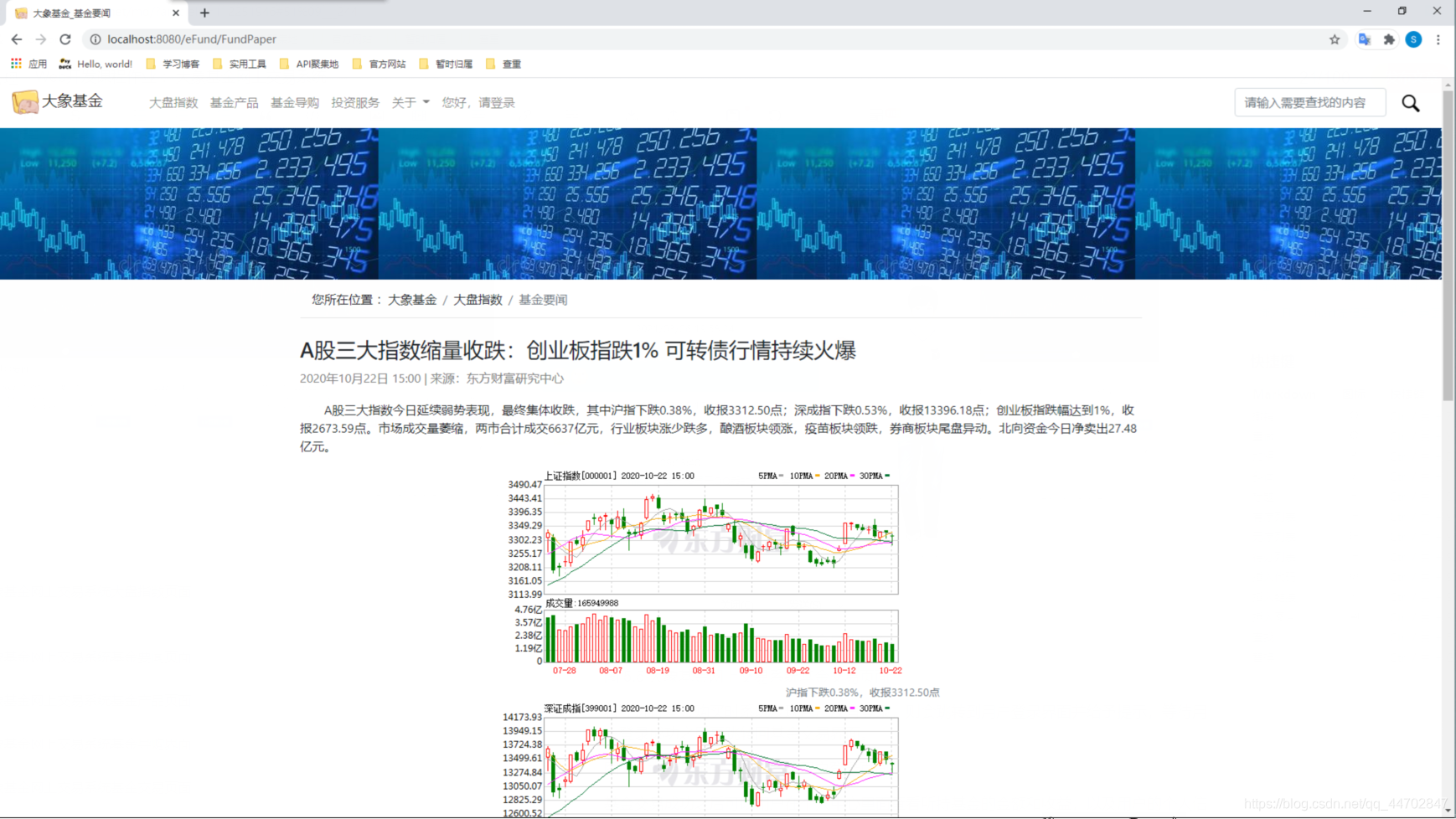Click the 深证成指 candlestick chart image

702,760
